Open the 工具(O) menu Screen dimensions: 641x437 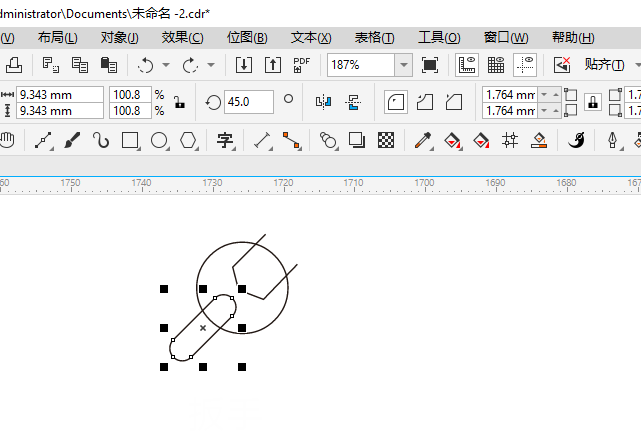439,38
